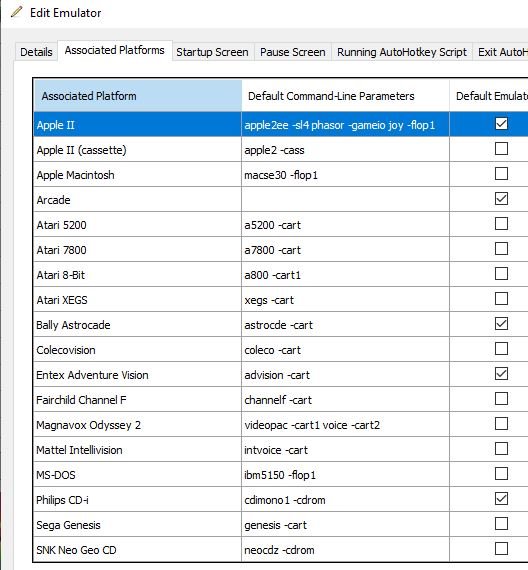Click the 'videopac -cart1 voice -cart2' parameters cell
The width and height of the screenshot is (528, 570).
[345, 425]
